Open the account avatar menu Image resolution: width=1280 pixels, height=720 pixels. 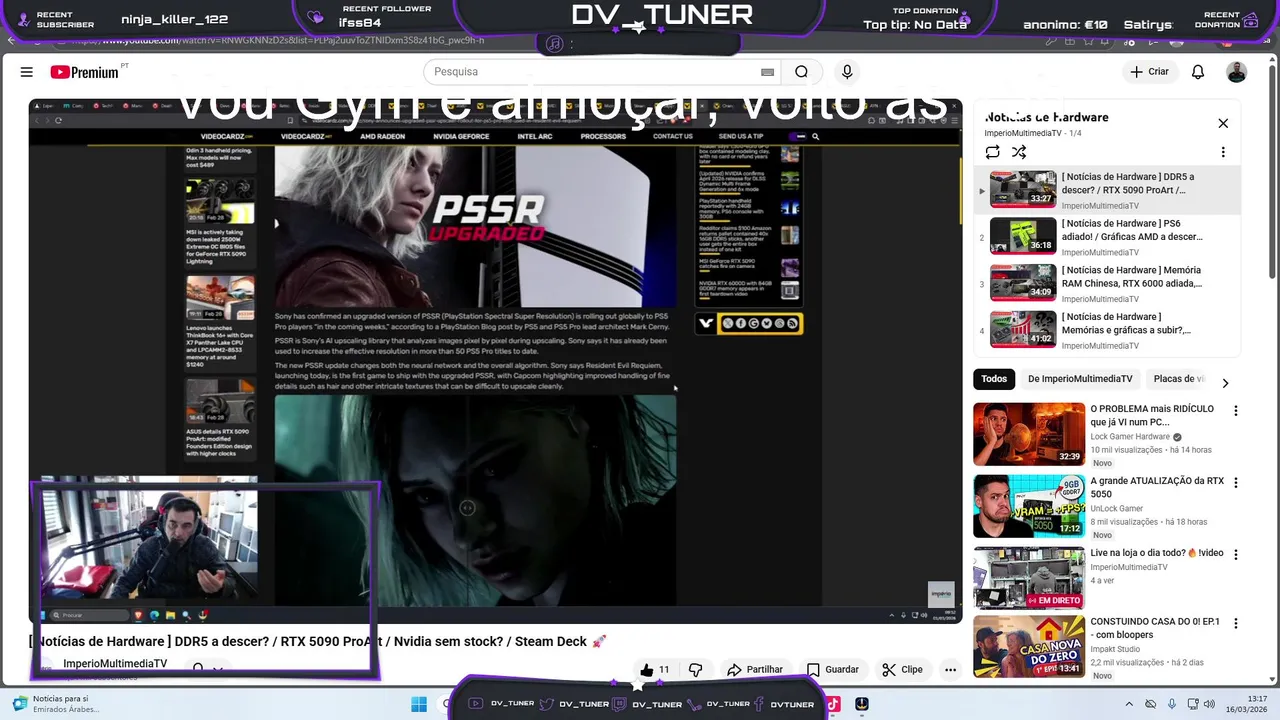click(1237, 72)
